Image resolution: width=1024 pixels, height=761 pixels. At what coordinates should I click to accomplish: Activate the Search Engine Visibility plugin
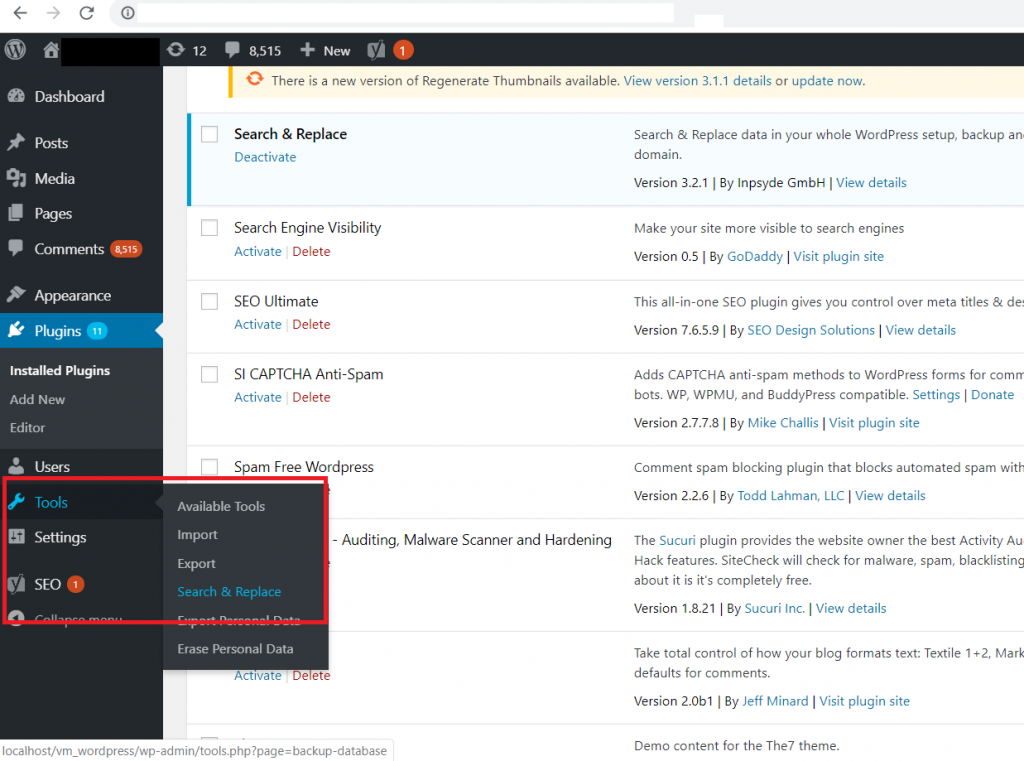pyautogui.click(x=258, y=251)
